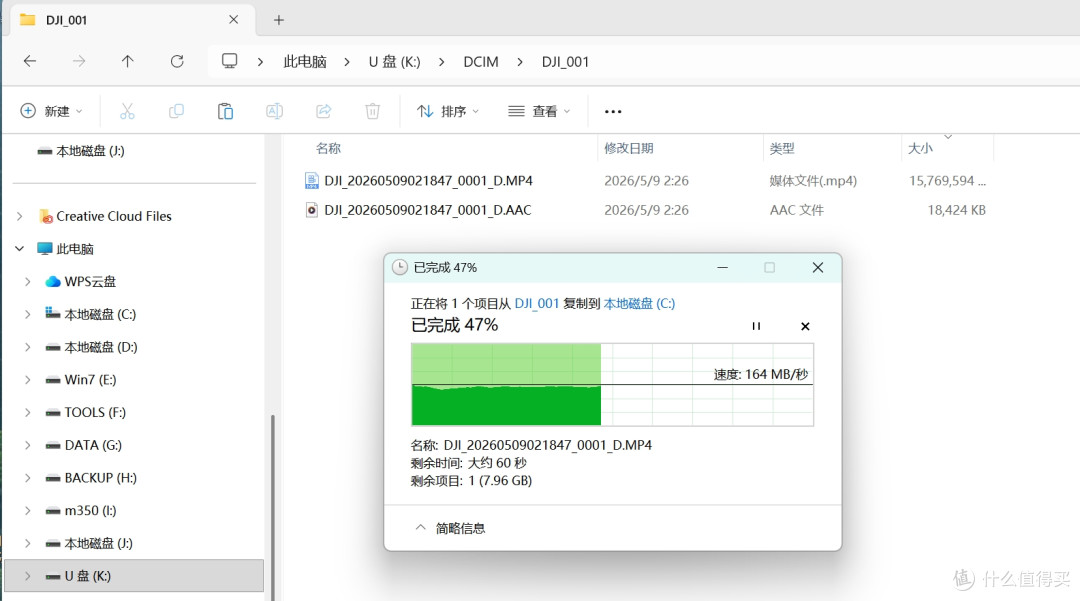This screenshot has width=1080, height=601.
Task: Expand the m350 (I:) node
Action: click(x=28, y=510)
